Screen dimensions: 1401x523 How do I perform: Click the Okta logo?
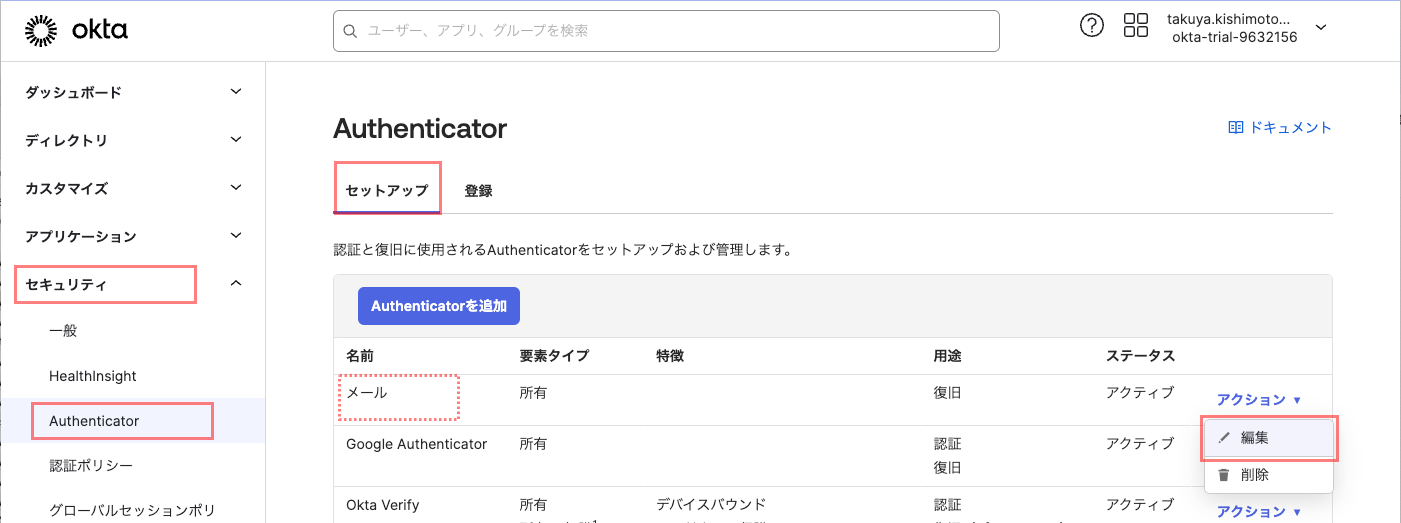(77, 31)
